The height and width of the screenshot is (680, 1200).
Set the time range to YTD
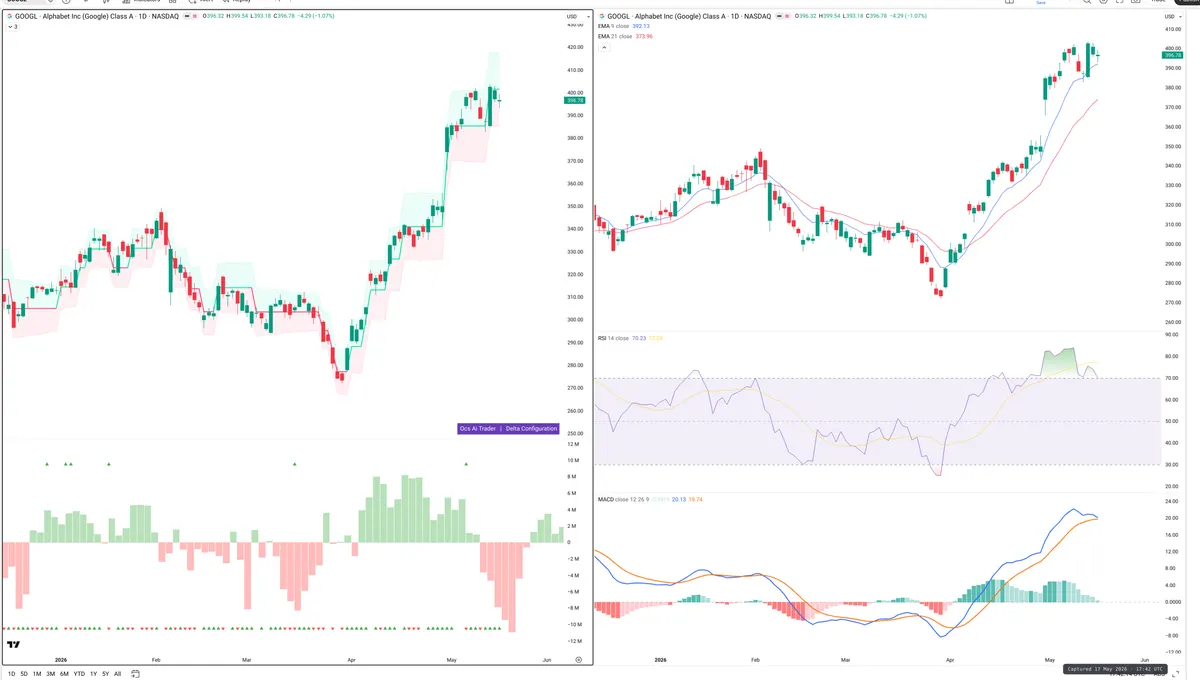tap(79, 674)
